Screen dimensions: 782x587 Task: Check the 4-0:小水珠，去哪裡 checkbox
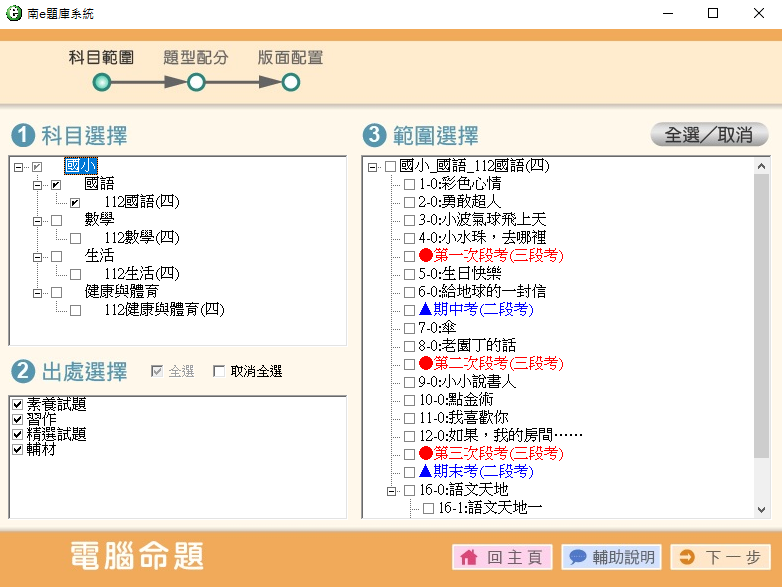click(x=409, y=238)
